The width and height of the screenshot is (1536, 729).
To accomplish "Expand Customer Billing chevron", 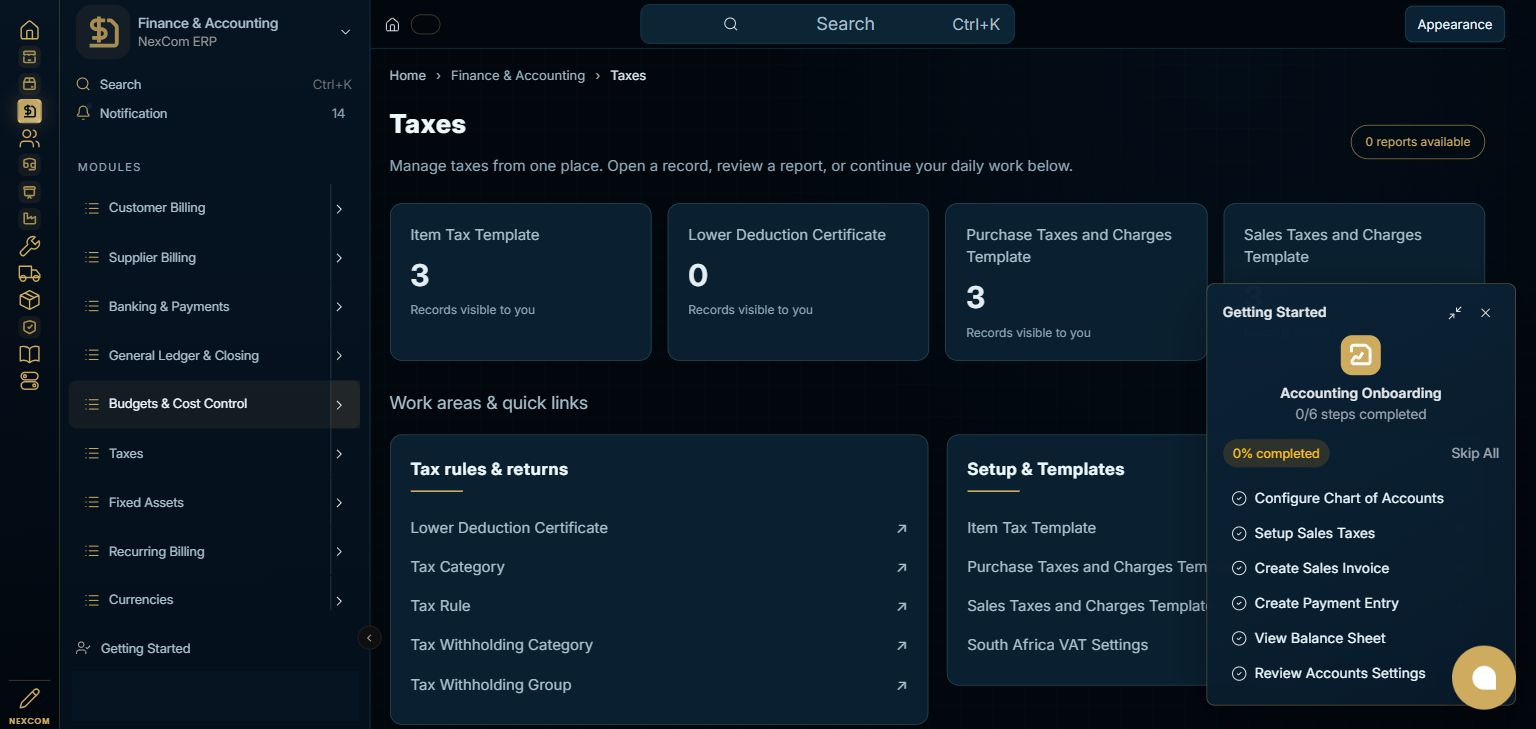I will 339,209.
